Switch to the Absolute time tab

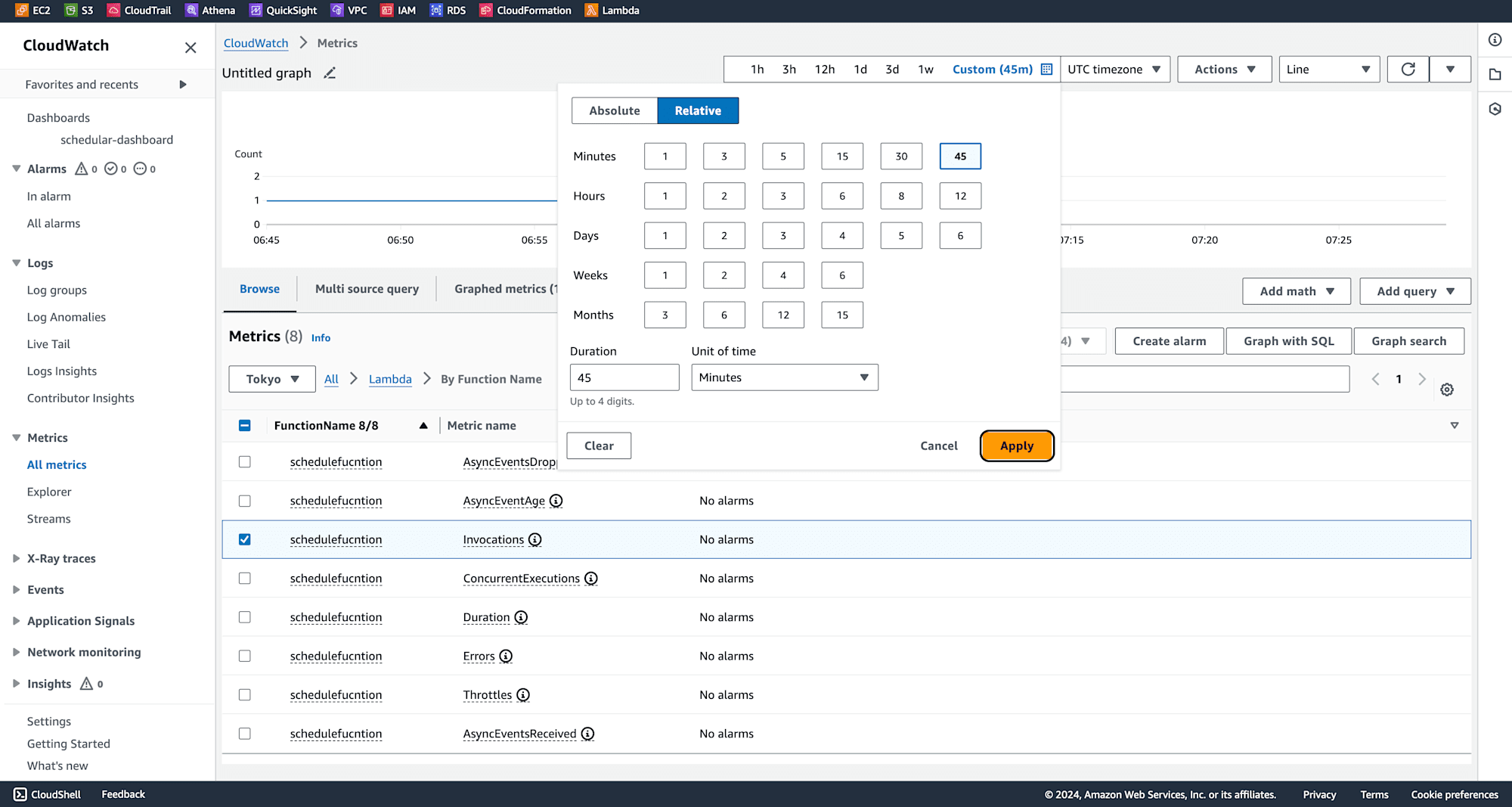coord(615,110)
